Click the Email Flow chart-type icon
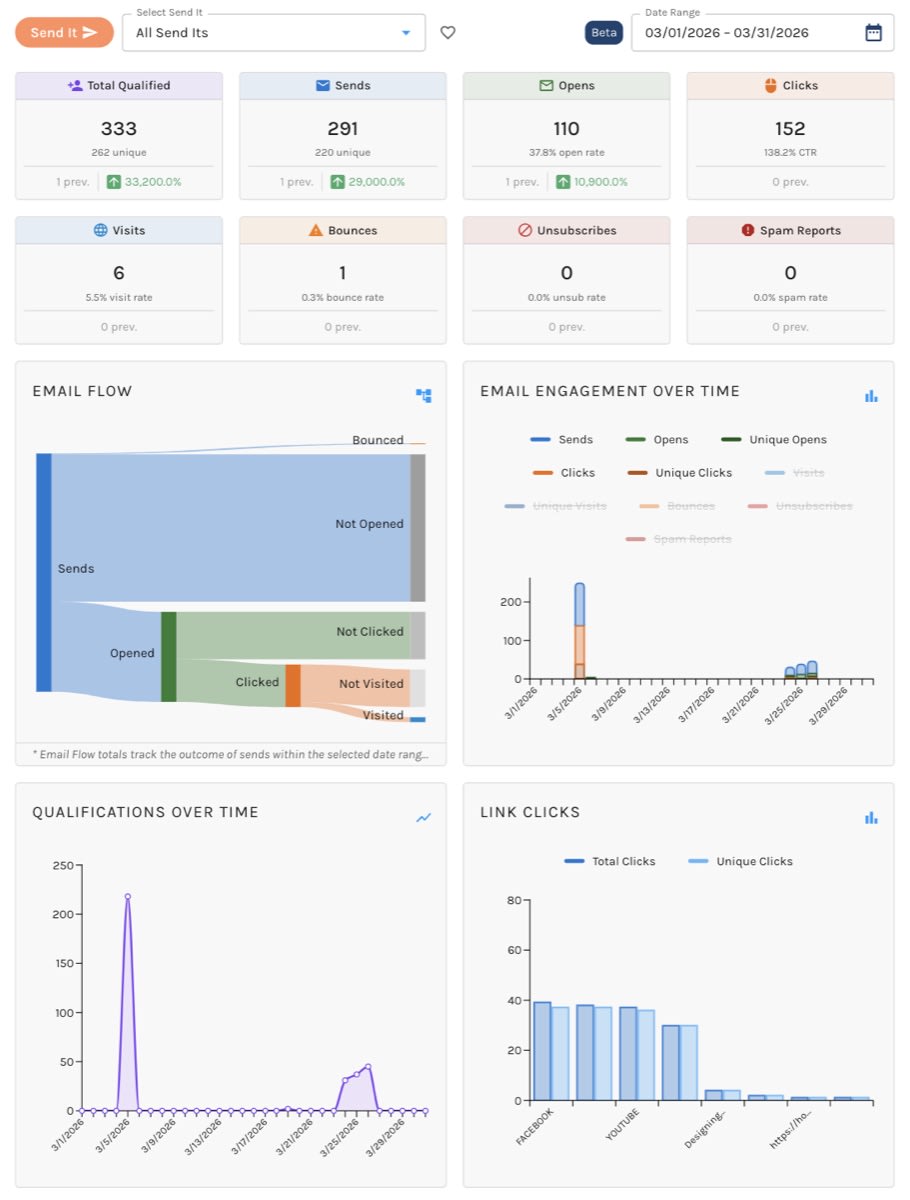 click(424, 396)
